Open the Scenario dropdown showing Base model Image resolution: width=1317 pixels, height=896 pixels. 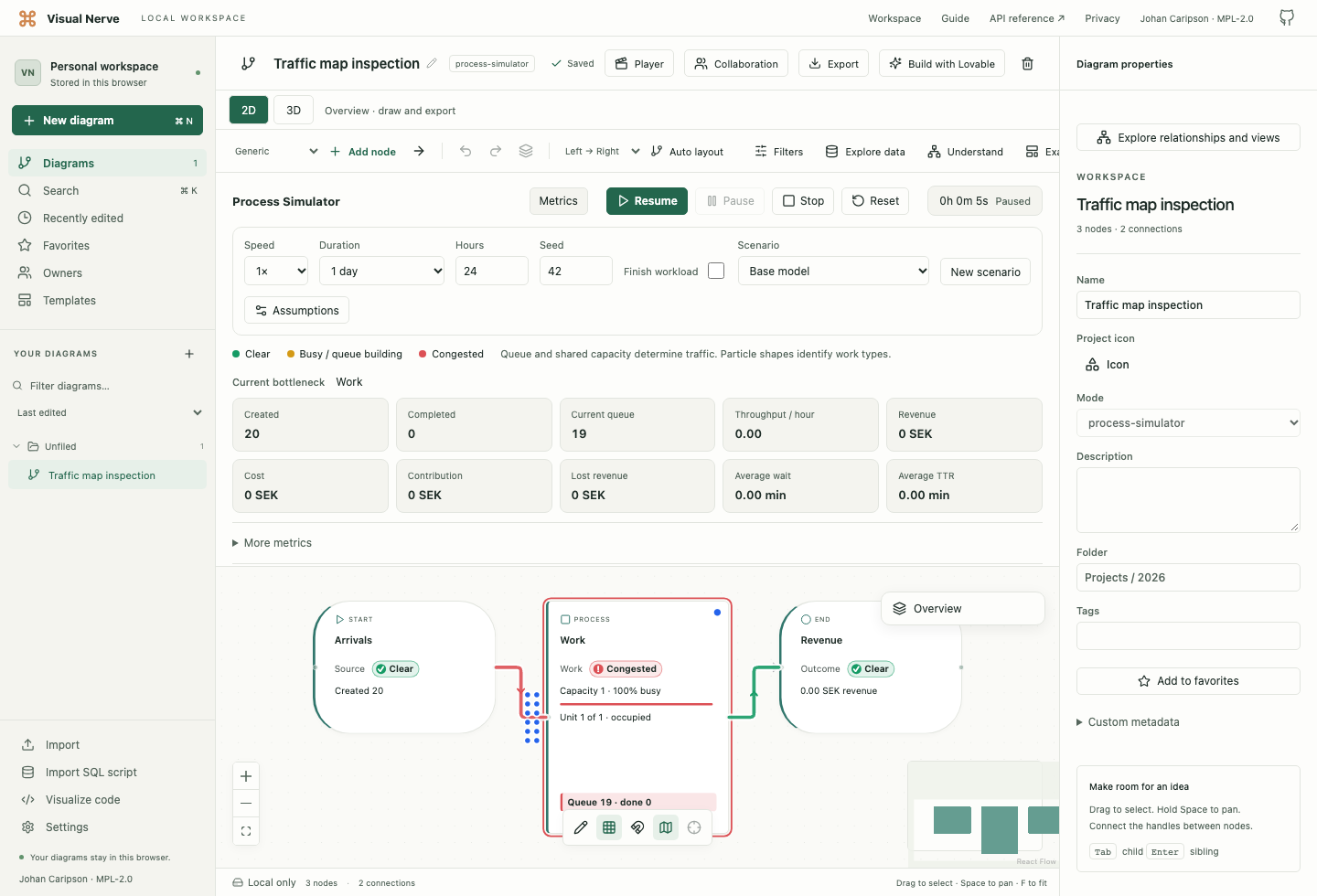click(833, 271)
